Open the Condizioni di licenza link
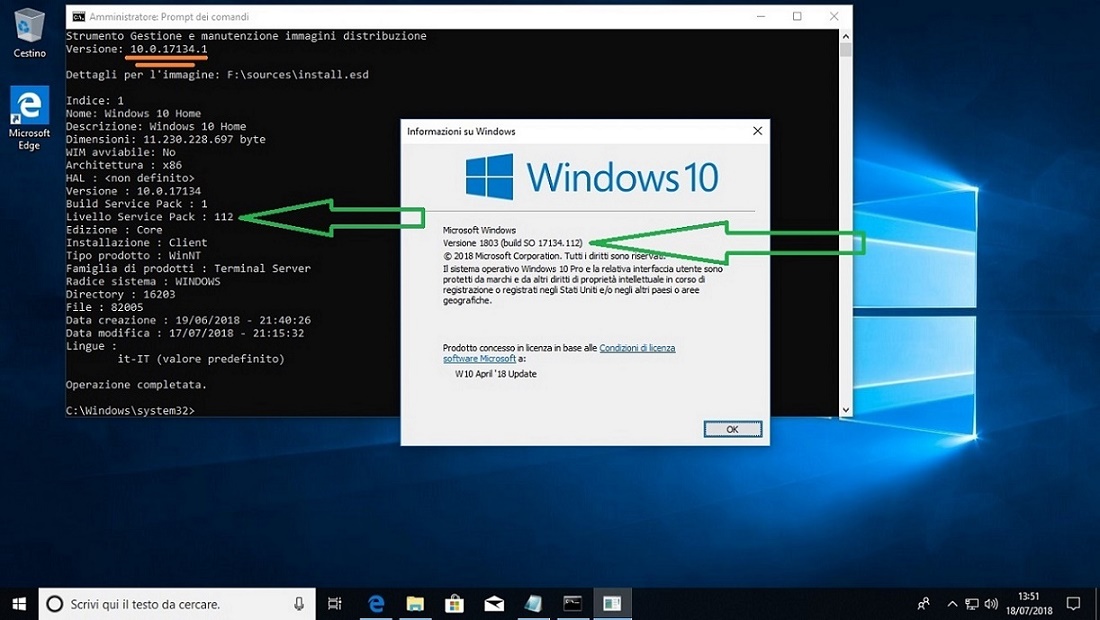Screen dimensions: 1100x620 coord(637,348)
